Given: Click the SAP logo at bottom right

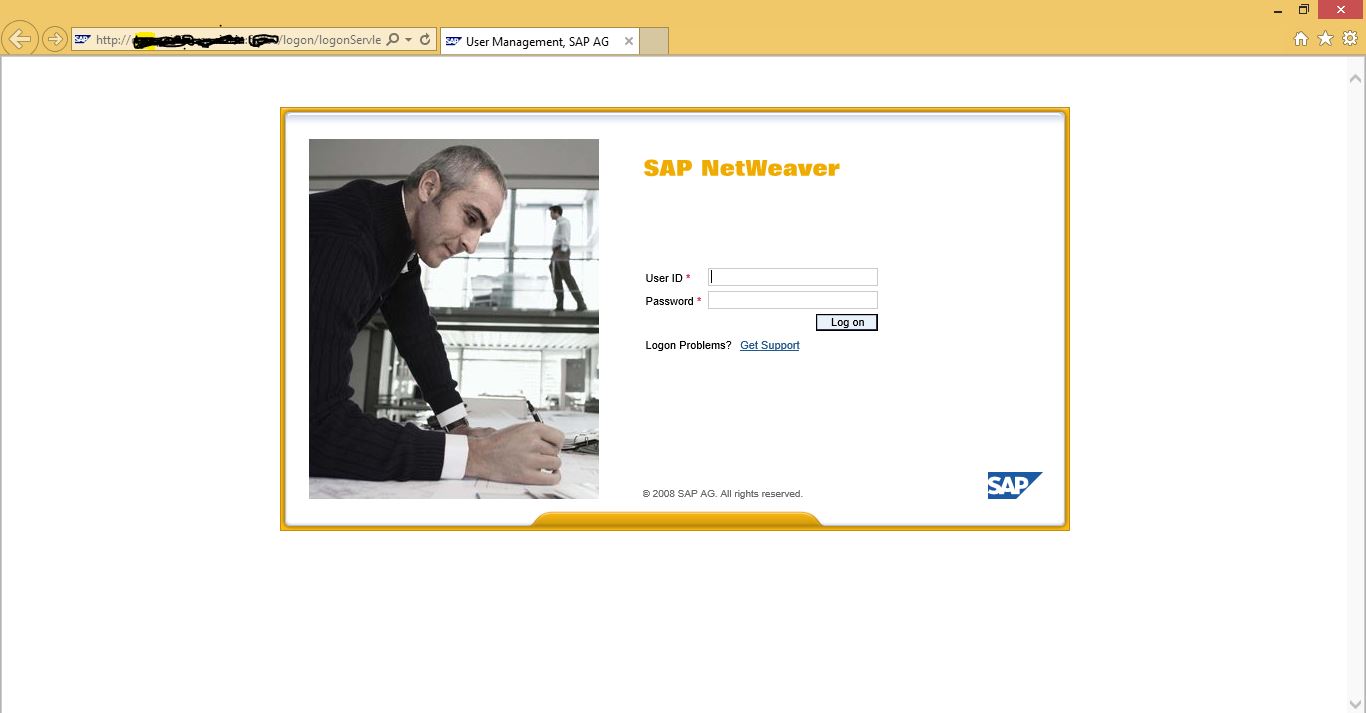Looking at the screenshot, I should (x=1013, y=486).
